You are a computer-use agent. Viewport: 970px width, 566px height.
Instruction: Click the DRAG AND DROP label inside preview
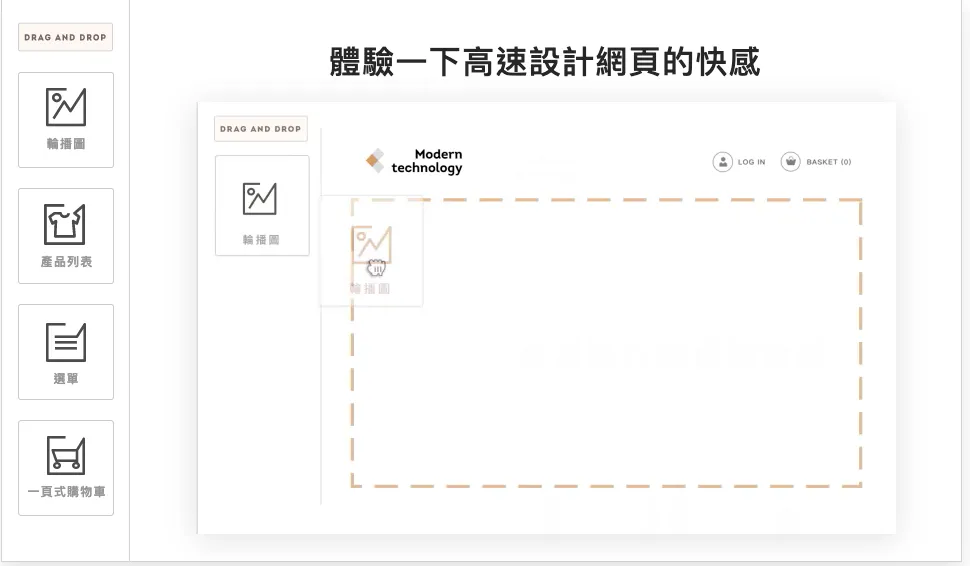click(x=260, y=129)
